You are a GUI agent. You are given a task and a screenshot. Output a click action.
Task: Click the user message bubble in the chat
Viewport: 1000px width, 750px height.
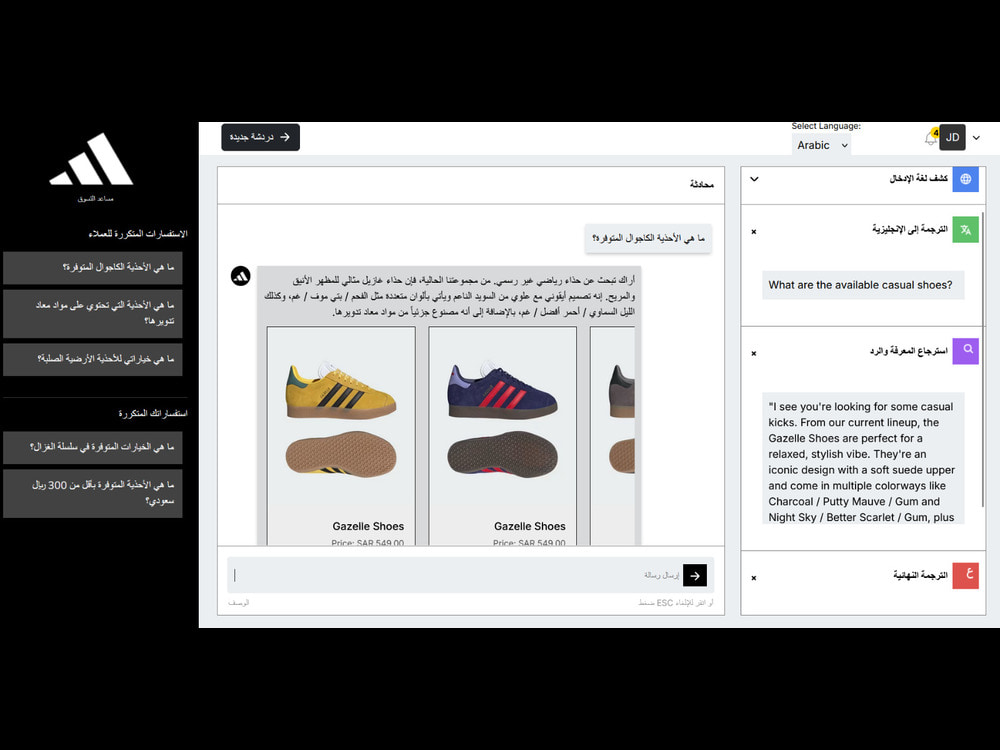tap(648, 239)
